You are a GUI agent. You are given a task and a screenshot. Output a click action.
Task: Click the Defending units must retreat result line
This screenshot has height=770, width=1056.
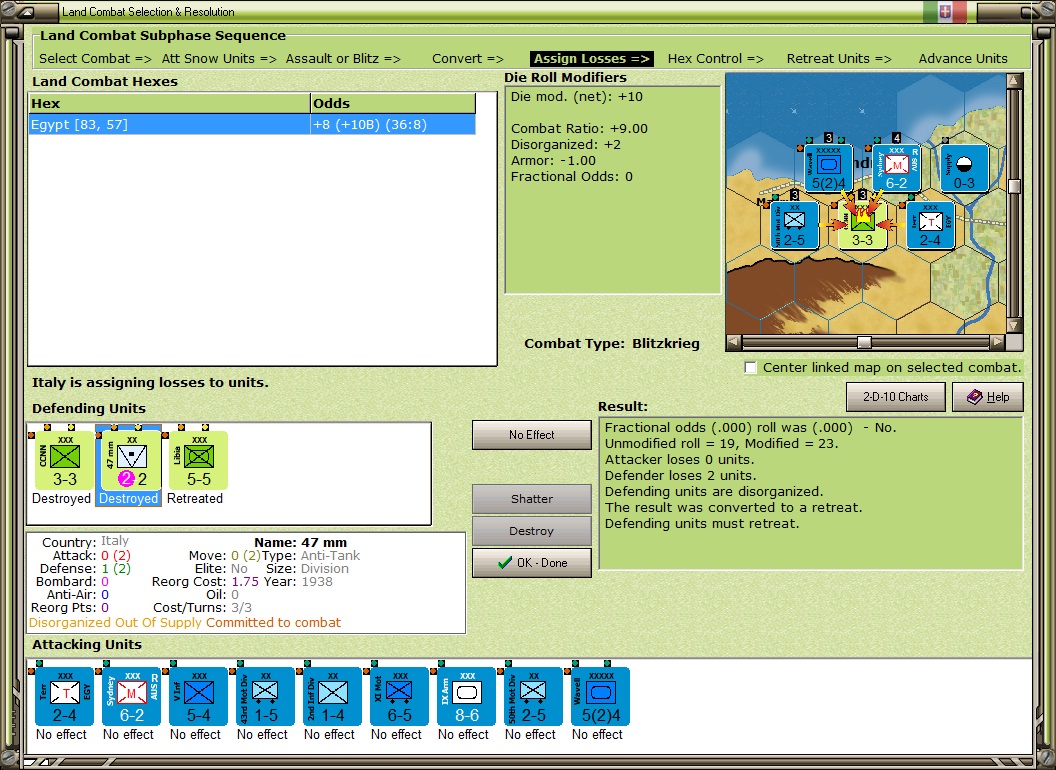pos(702,523)
